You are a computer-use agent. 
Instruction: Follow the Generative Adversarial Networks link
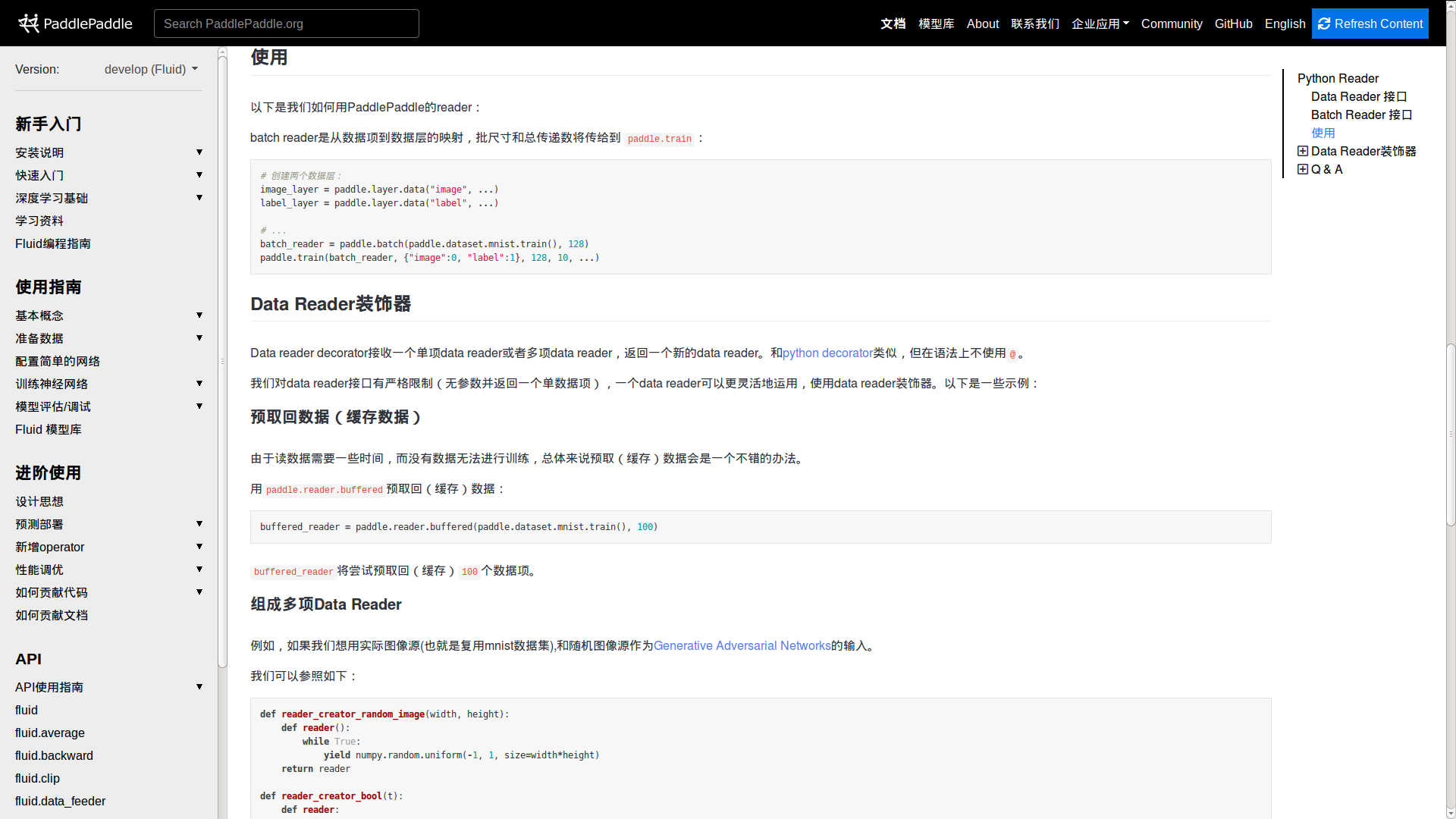point(742,645)
